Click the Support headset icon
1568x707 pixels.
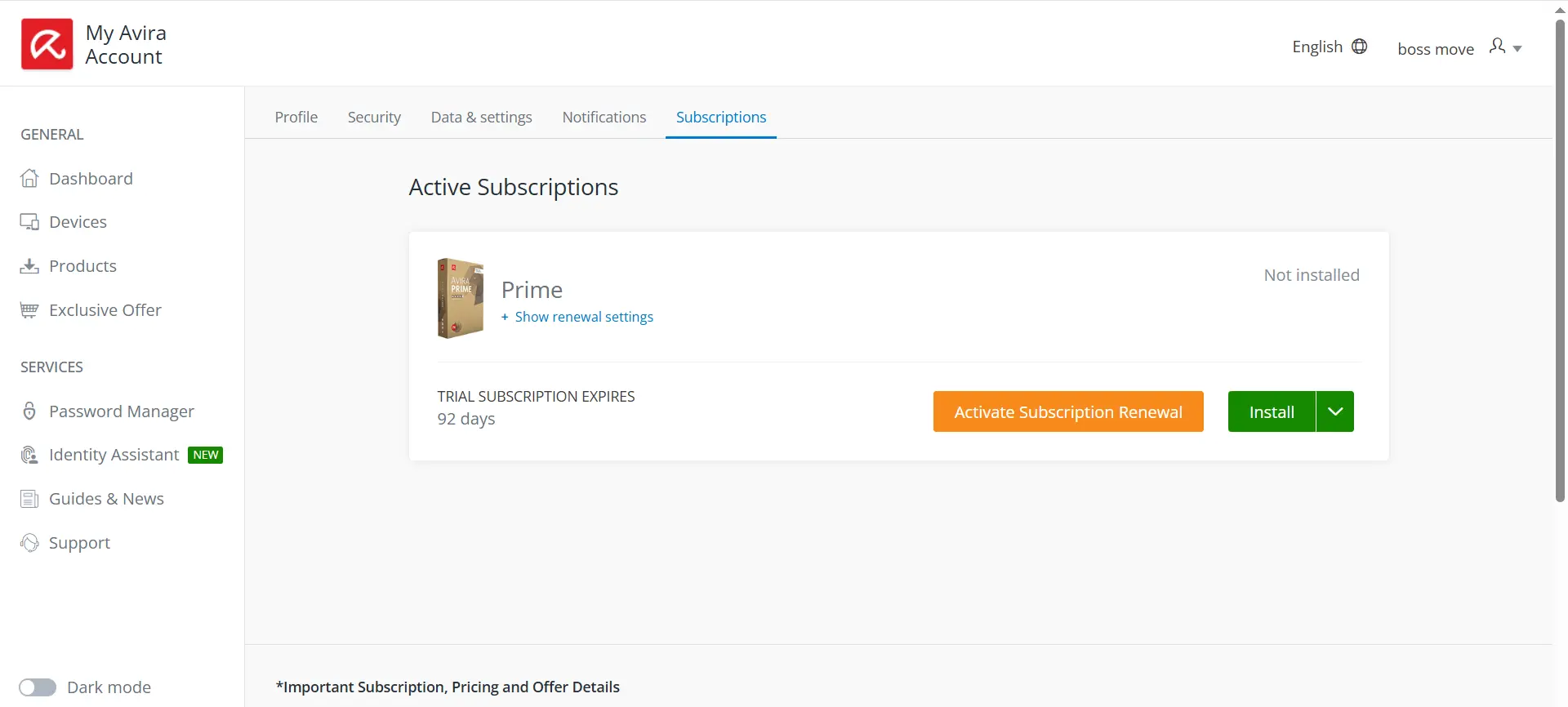point(29,543)
